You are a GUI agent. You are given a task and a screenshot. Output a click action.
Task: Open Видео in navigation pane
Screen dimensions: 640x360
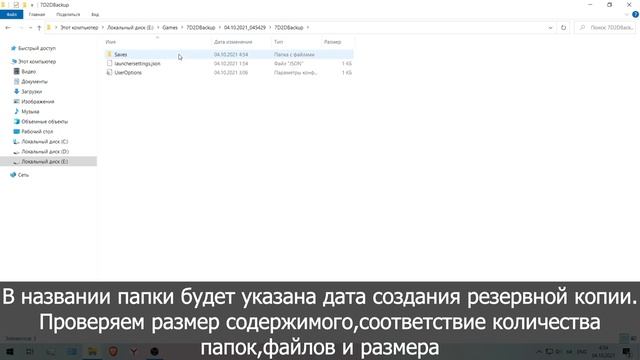click(x=29, y=71)
